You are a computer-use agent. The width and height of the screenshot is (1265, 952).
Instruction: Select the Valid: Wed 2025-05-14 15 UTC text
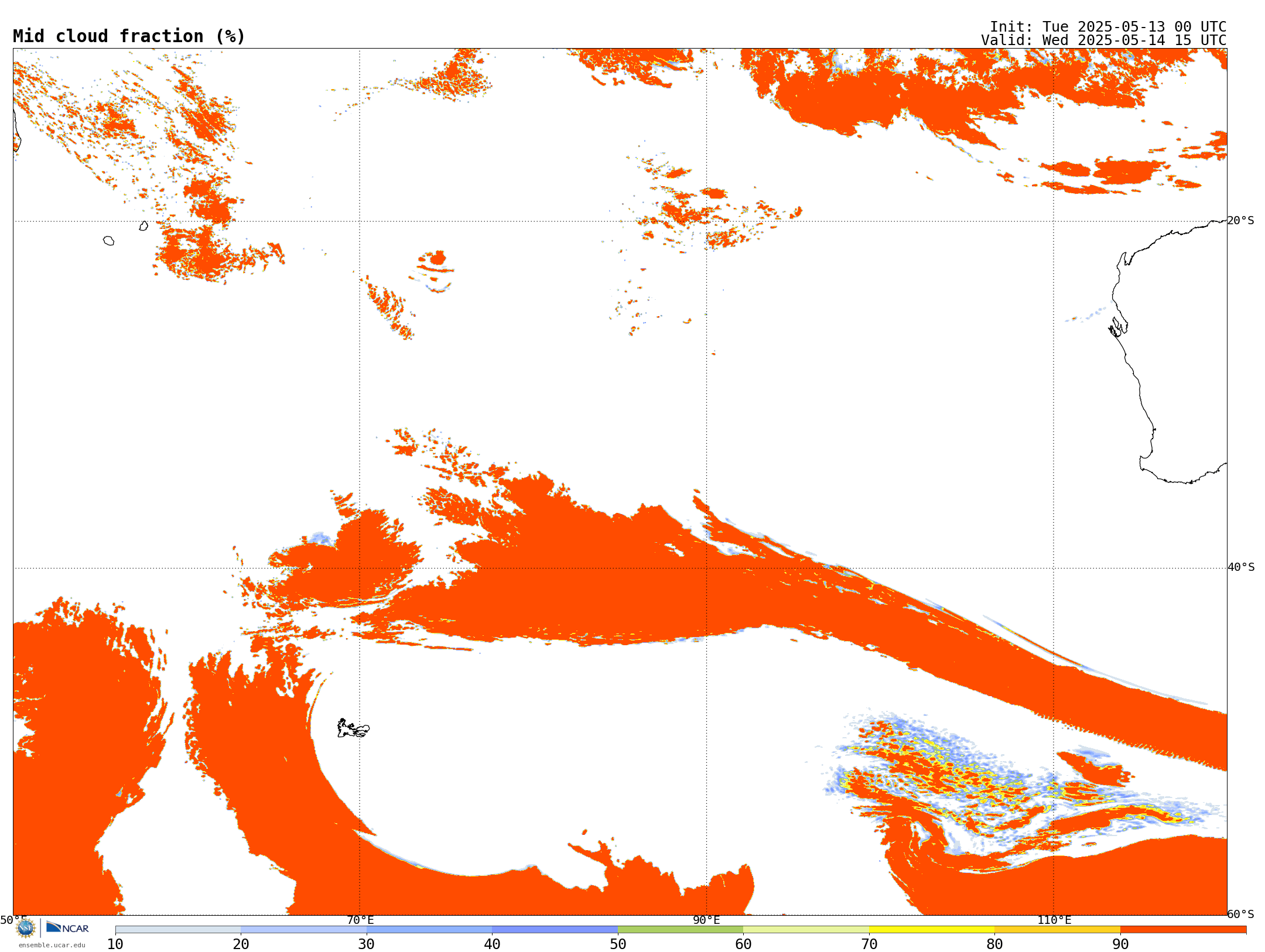click(x=1104, y=40)
